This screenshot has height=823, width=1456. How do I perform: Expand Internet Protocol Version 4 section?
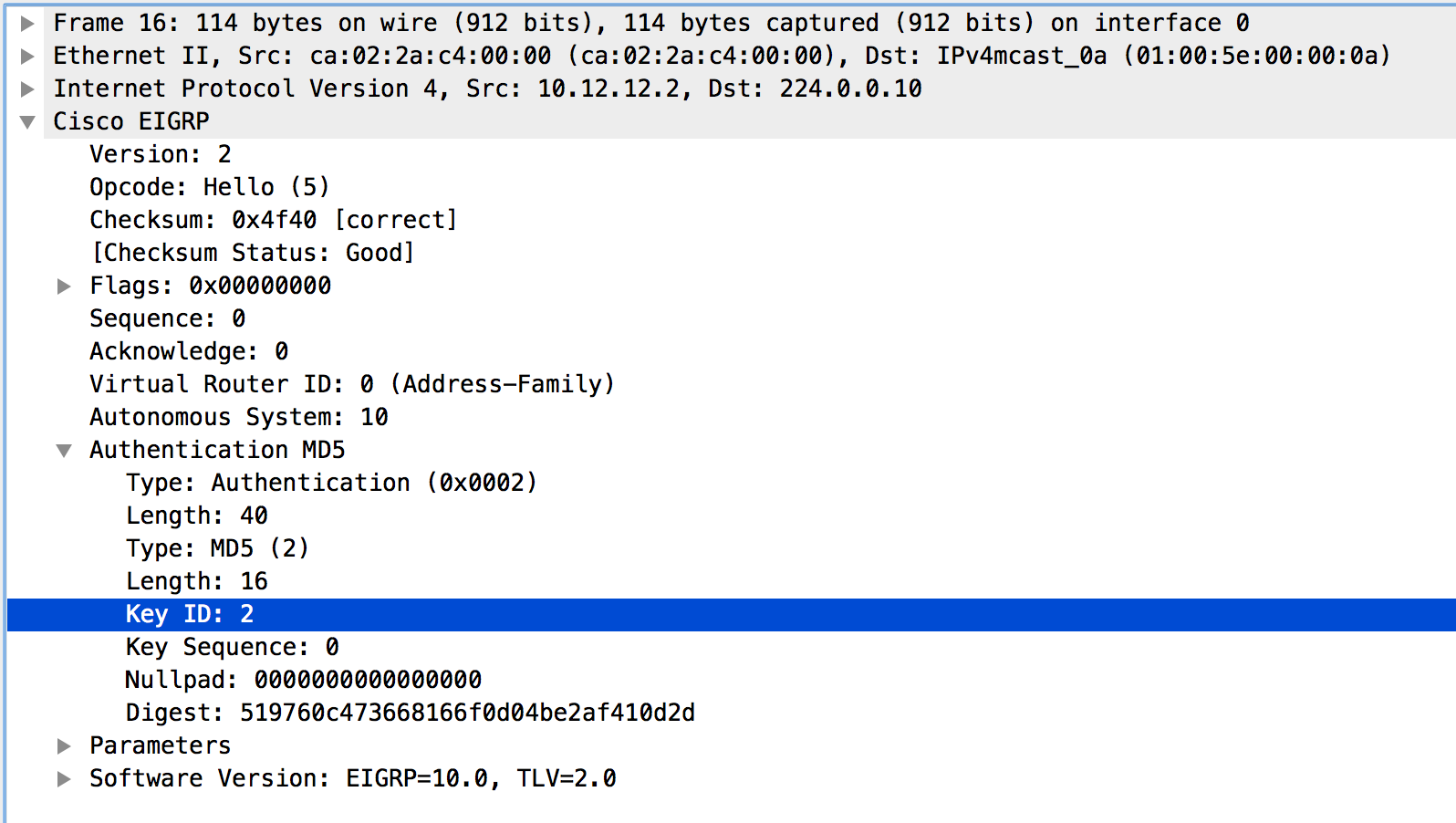coord(27,89)
